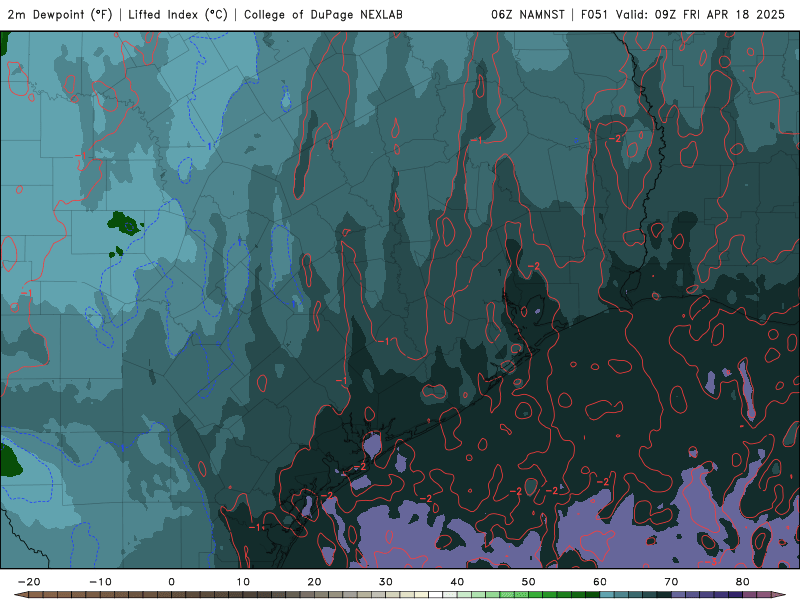Click the "30" value on the color scale

click(x=386, y=582)
